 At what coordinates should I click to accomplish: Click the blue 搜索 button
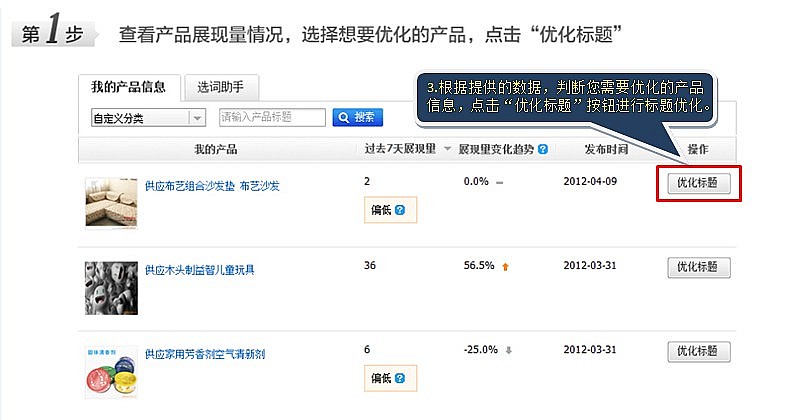(x=358, y=117)
